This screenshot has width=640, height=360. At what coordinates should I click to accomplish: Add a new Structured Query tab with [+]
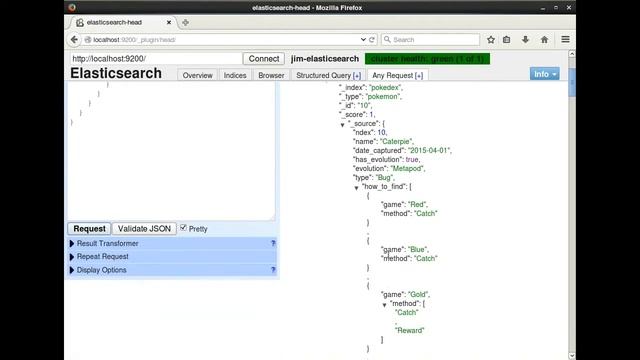[357, 76]
